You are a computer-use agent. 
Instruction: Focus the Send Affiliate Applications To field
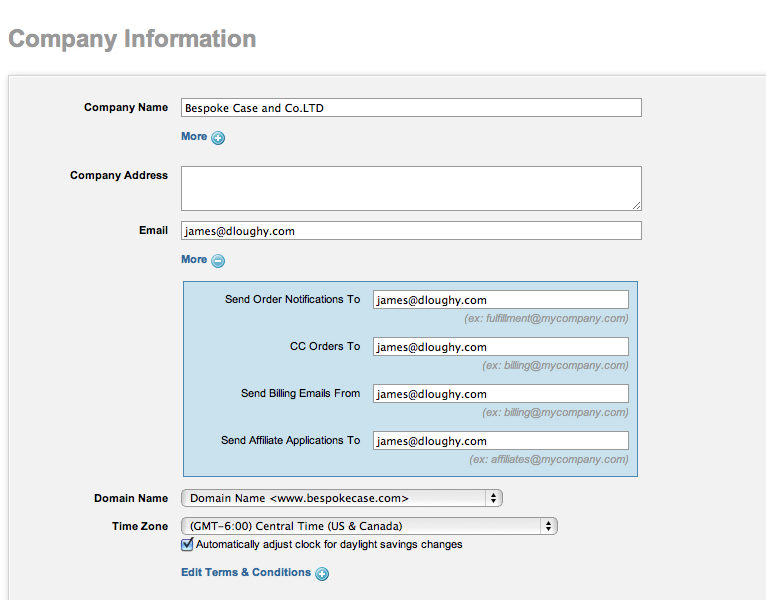(x=501, y=441)
